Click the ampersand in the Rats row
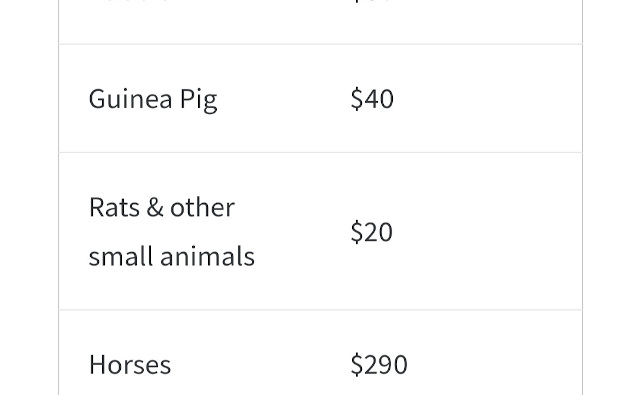 click(x=155, y=207)
